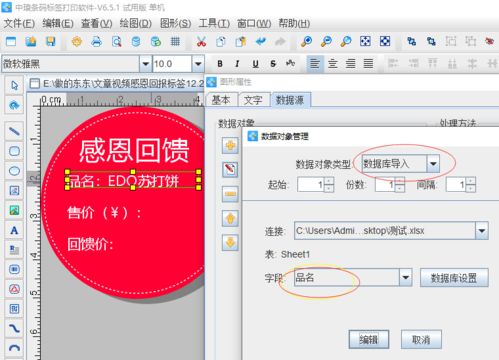The height and width of the screenshot is (360, 499).
Task: Click the Paste icon
Action: pos(241,42)
